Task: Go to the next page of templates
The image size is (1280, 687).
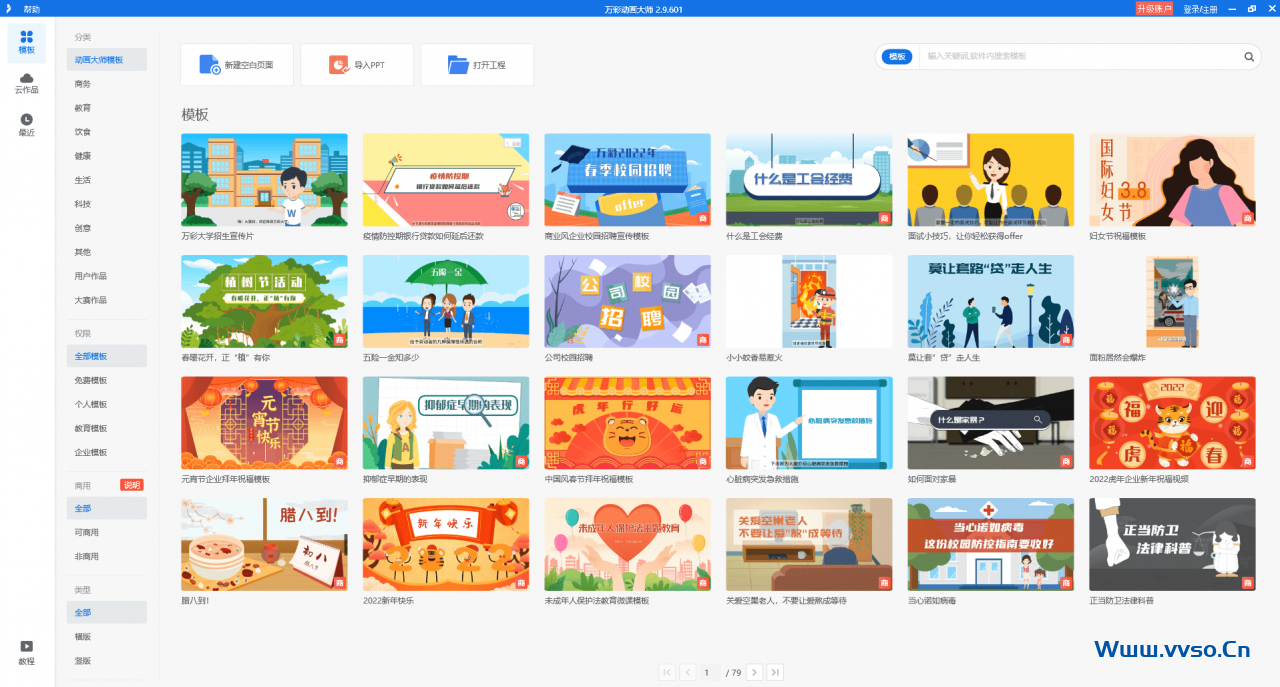Action: pyautogui.click(x=754, y=672)
